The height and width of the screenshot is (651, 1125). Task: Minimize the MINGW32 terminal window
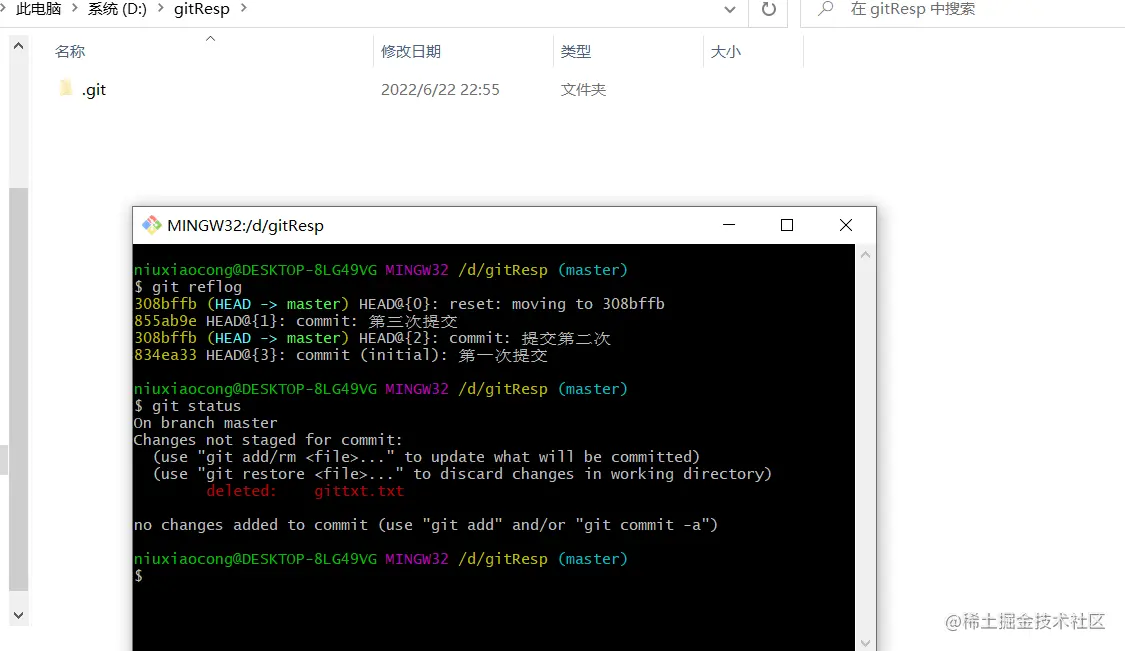729,225
